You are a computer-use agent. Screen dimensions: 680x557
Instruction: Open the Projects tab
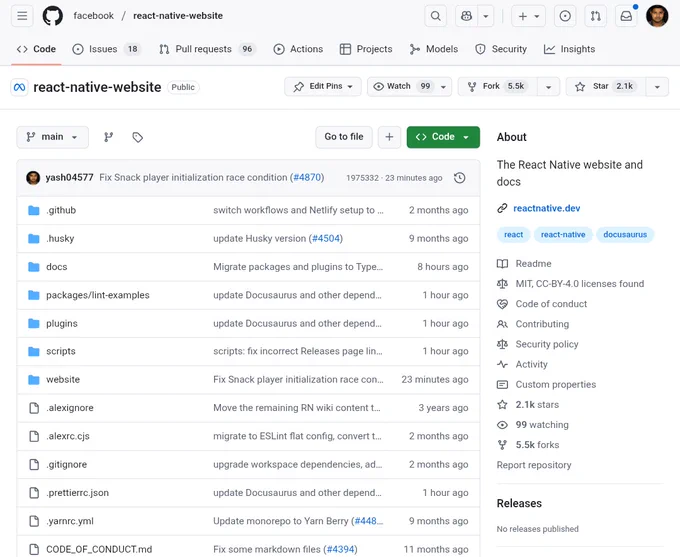[366, 49]
